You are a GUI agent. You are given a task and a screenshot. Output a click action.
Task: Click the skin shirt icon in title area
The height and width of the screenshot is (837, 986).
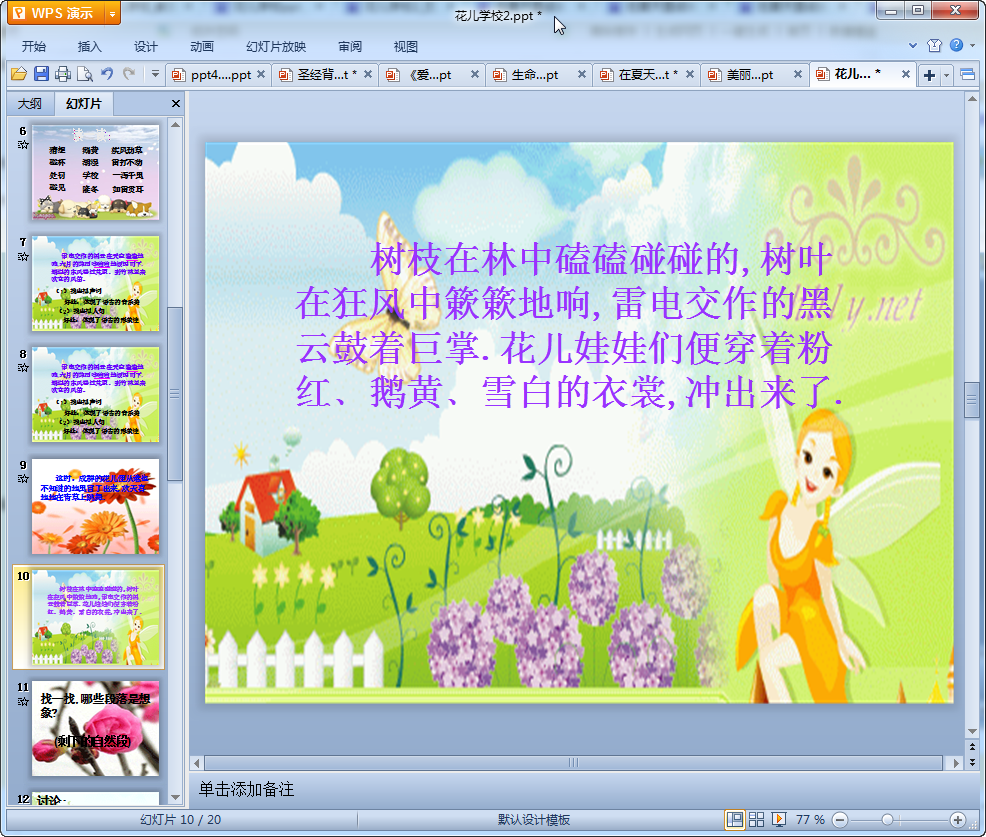click(x=934, y=45)
